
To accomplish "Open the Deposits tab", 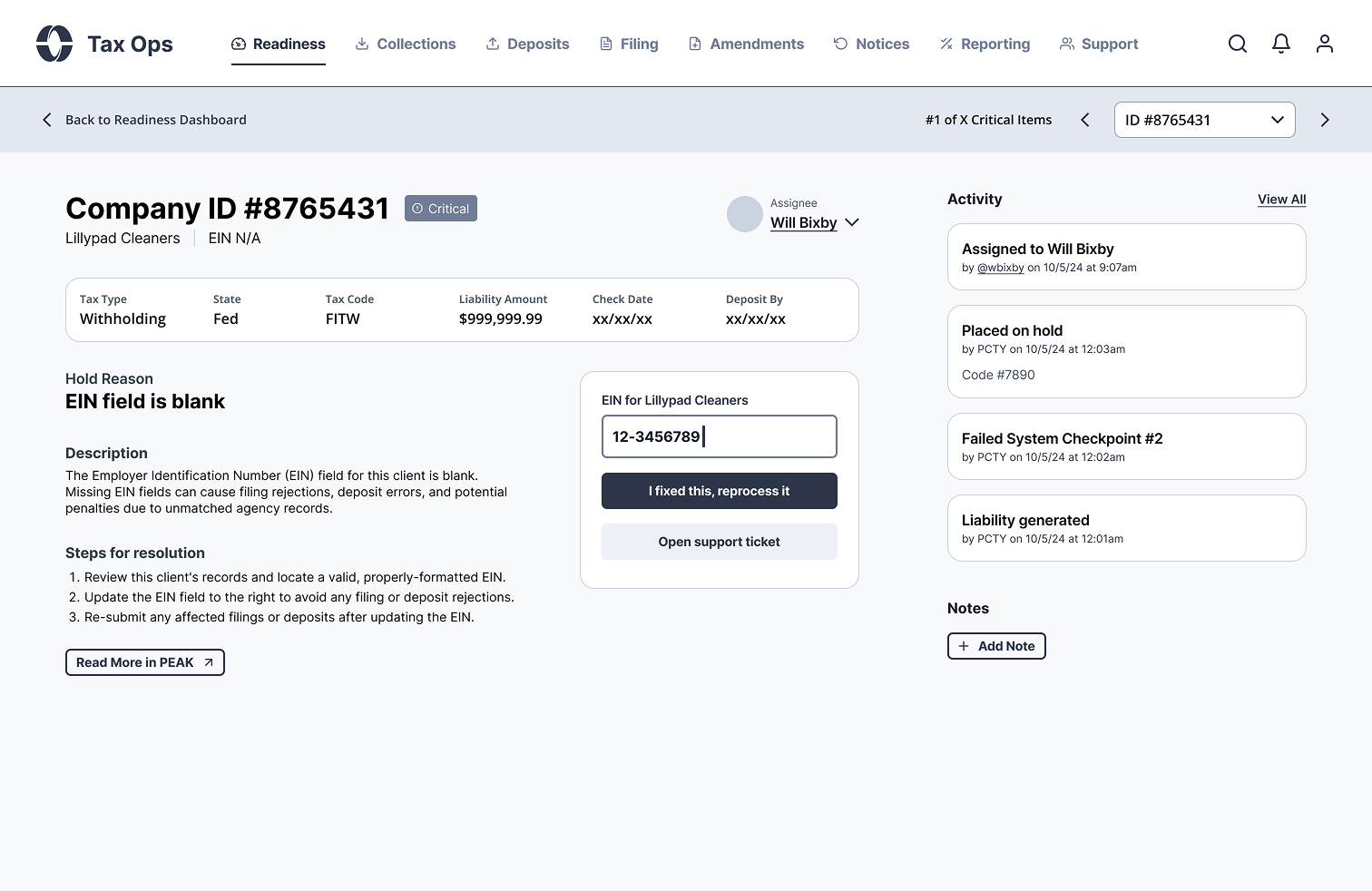I will 527,44.
